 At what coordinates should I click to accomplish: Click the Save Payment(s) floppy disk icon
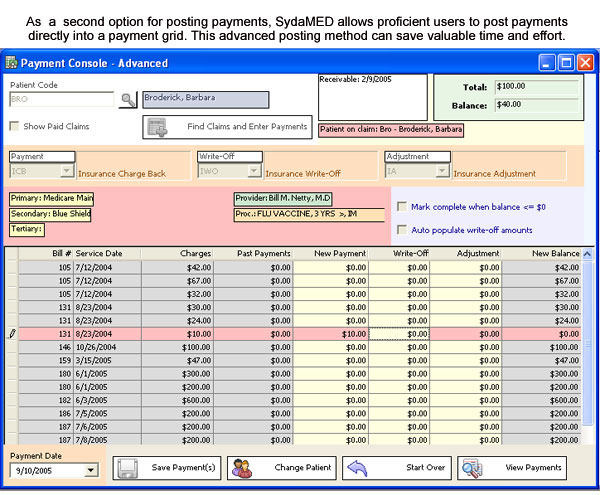click(127, 468)
